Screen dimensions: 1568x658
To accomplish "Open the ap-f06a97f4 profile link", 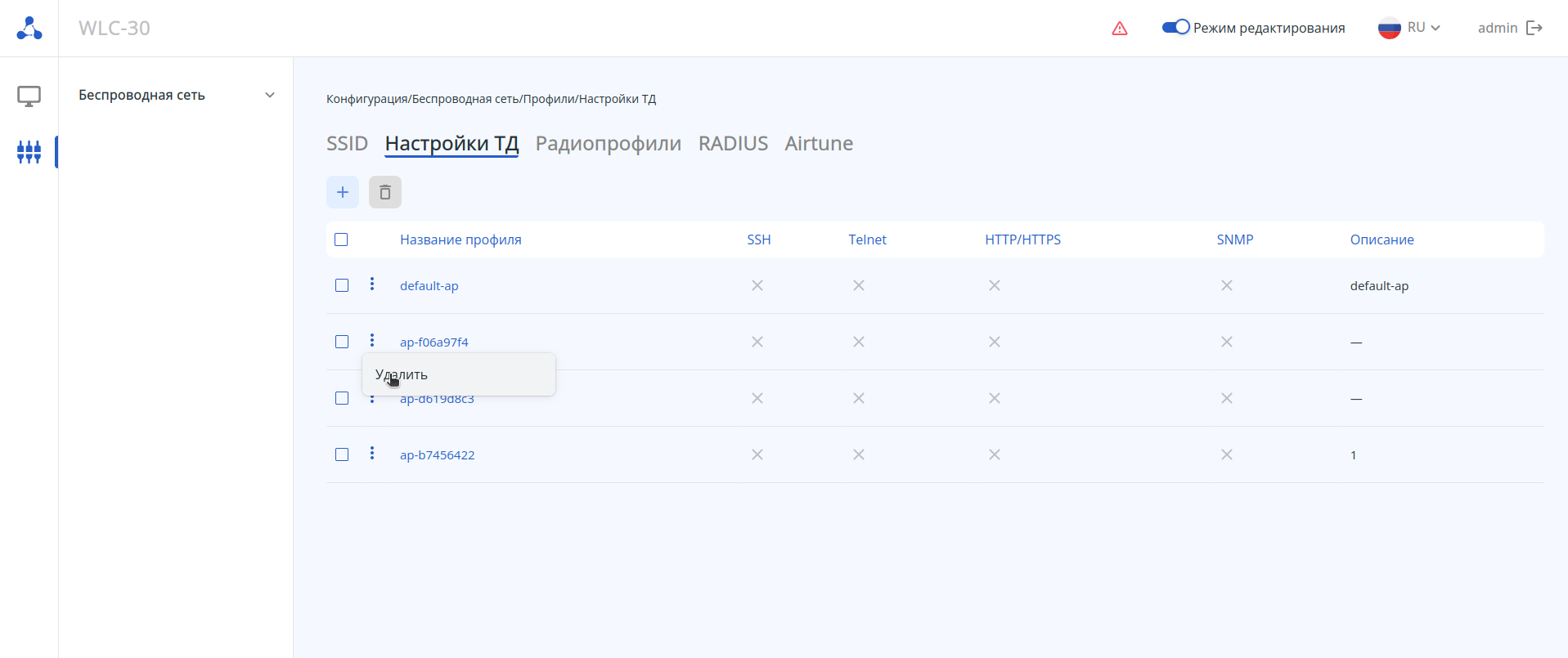I will pyautogui.click(x=434, y=342).
